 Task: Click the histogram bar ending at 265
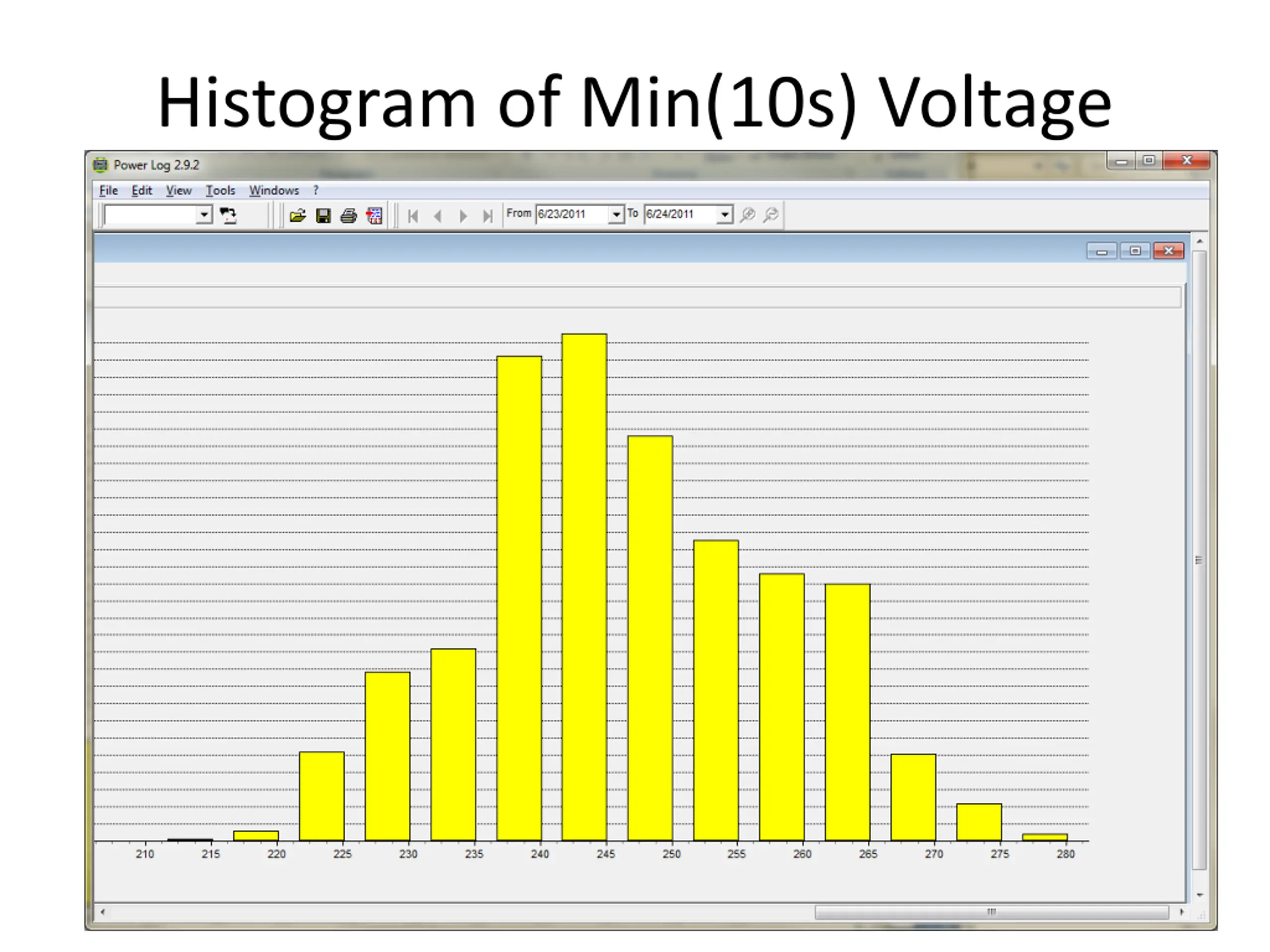click(x=847, y=712)
